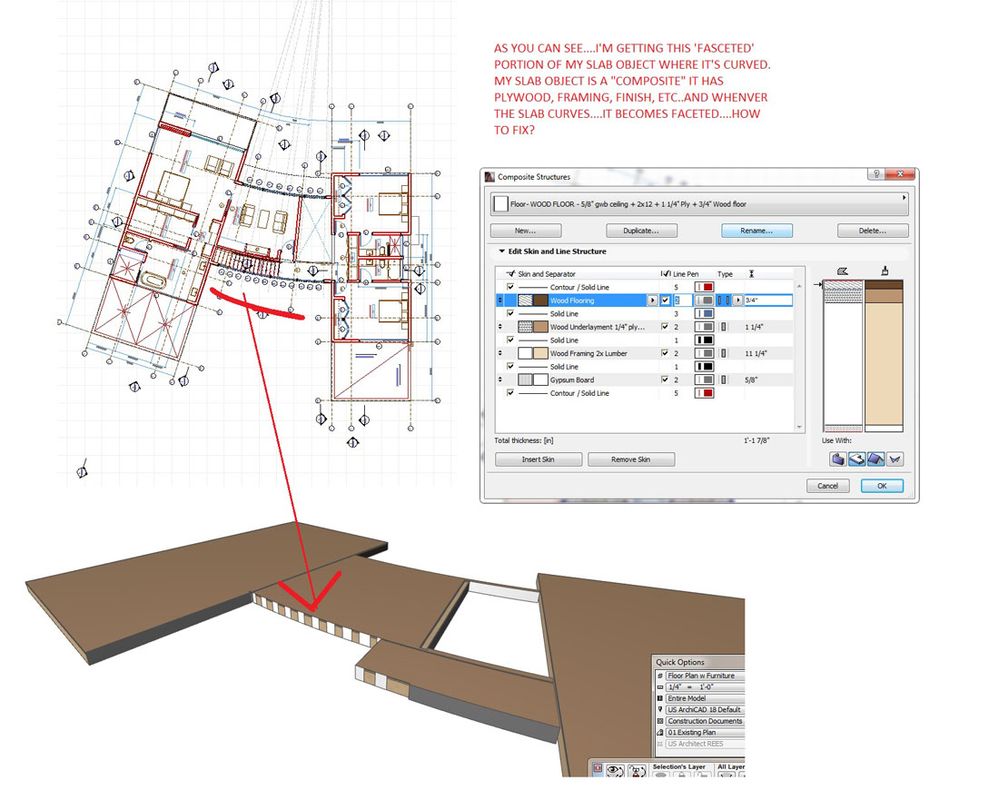
Task: Click the Wood Flooring gray pen swatch
Action: (x=704, y=300)
